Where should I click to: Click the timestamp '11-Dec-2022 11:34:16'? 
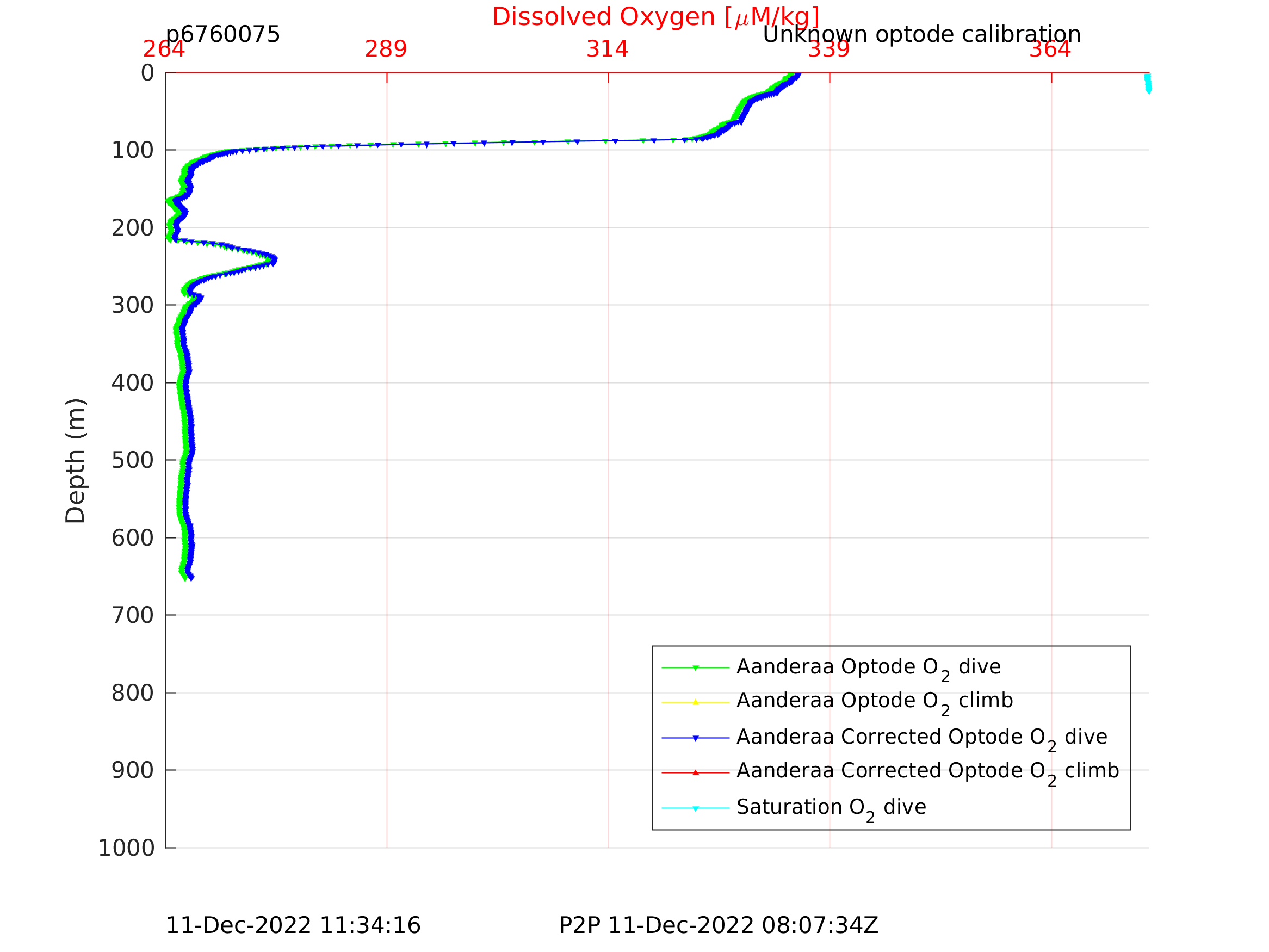point(293,925)
